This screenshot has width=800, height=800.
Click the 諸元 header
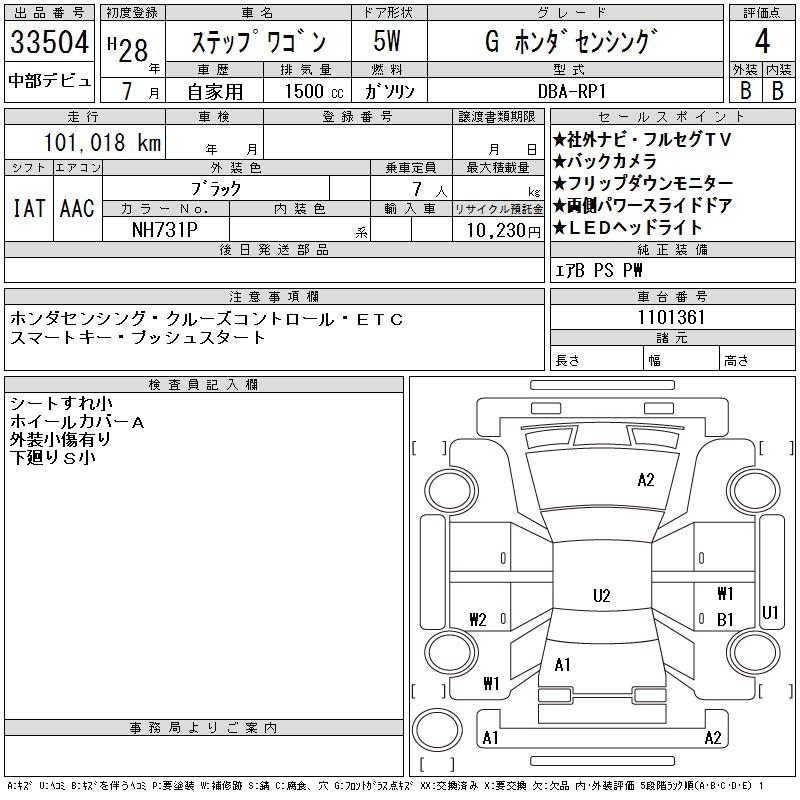[672, 337]
